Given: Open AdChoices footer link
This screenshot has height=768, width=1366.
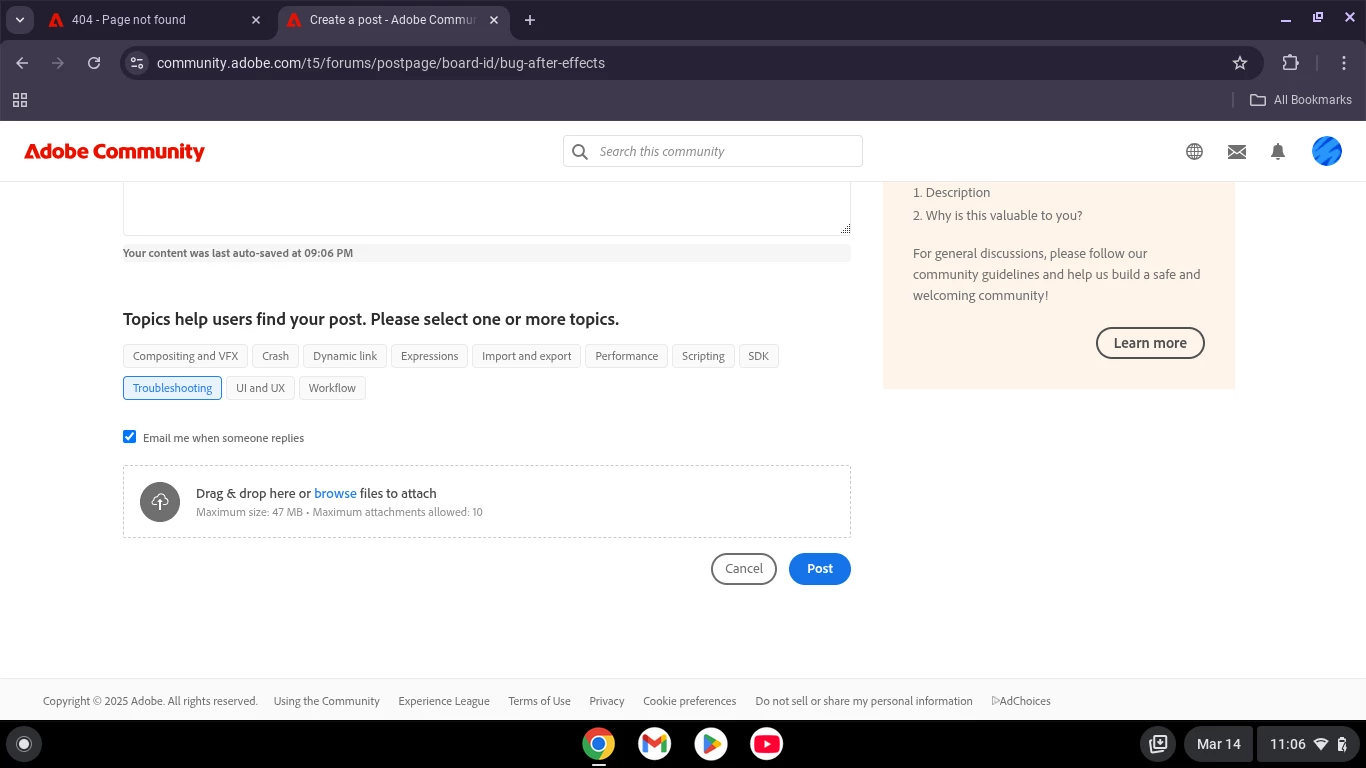Looking at the screenshot, I should [x=1021, y=701].
